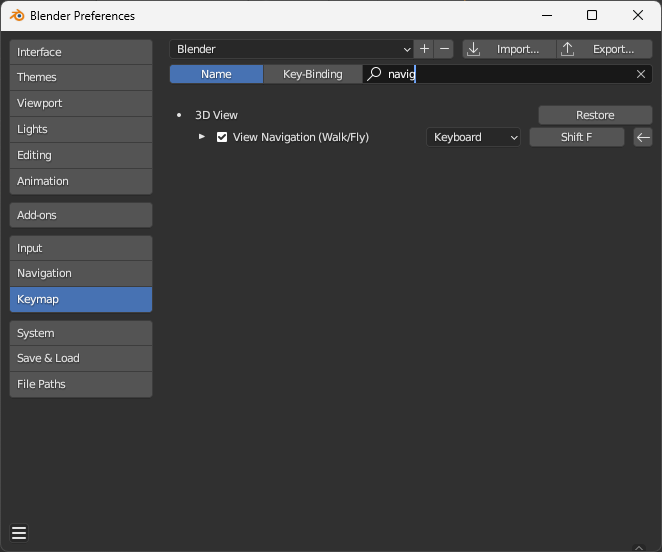
Task: Click the add keymap preset plus icon
Action: tap(424, 49)
